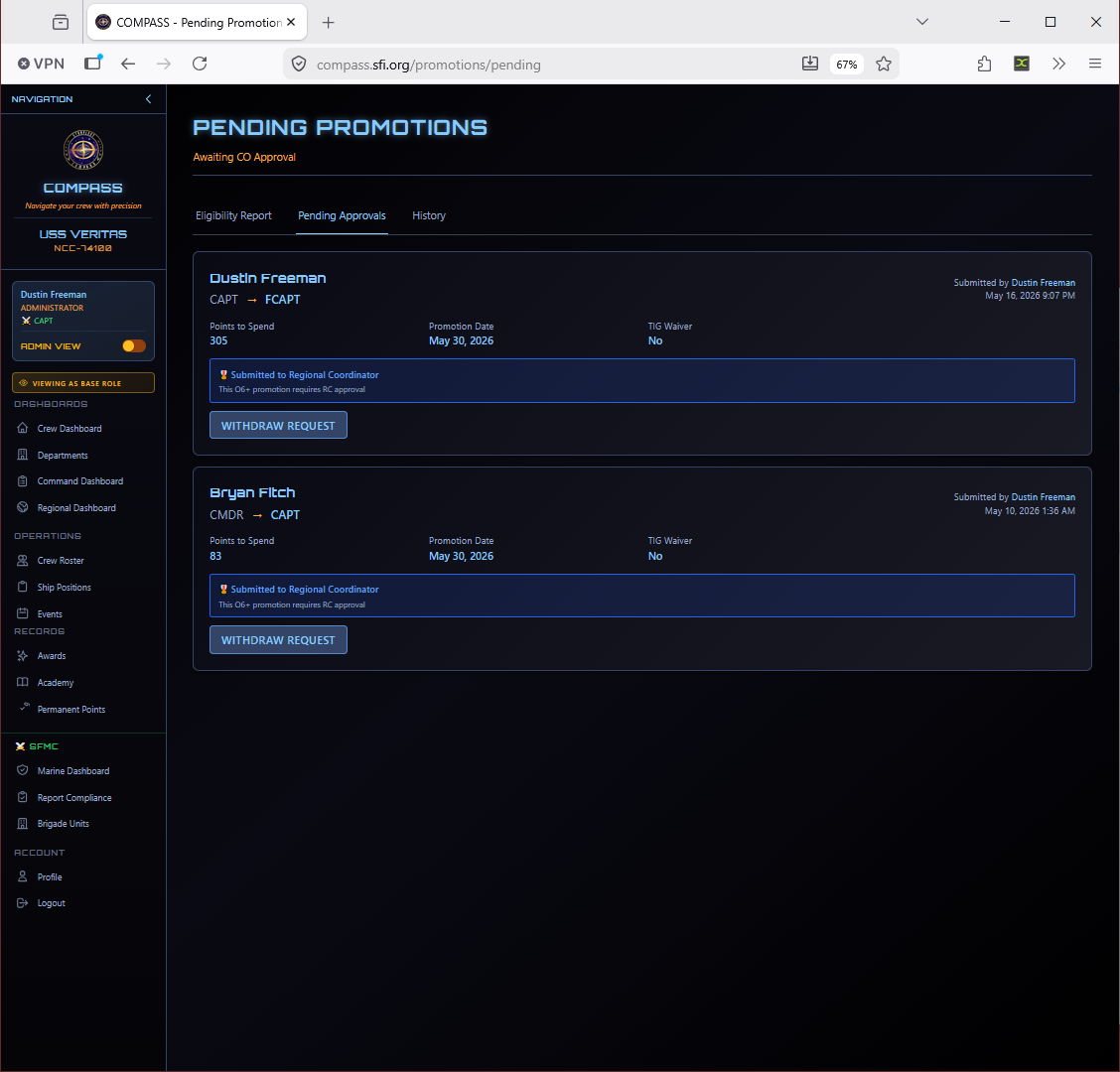1120x1072 pixels.
Task: Click the download page icon in address bar
Action: 810,64
